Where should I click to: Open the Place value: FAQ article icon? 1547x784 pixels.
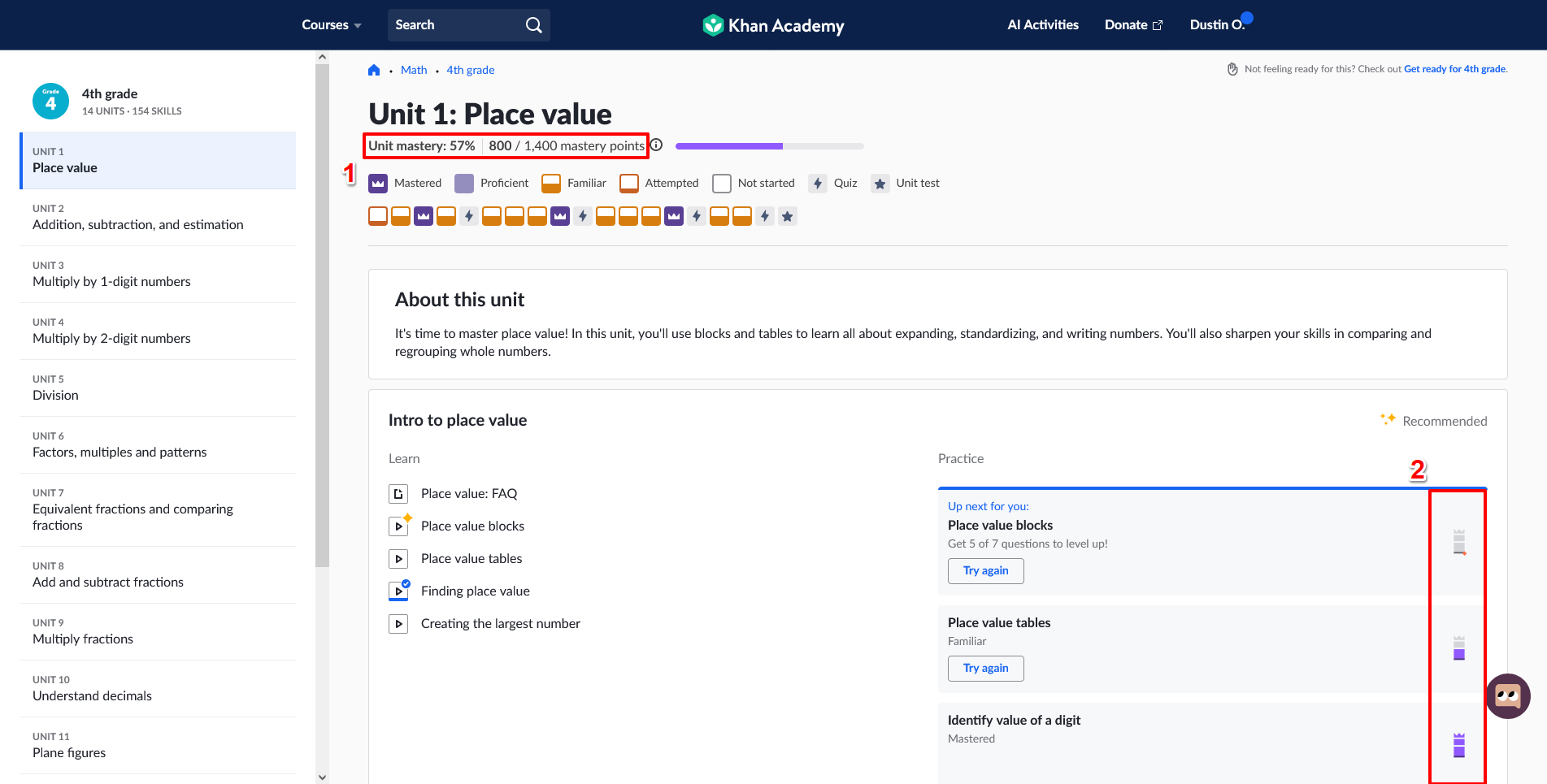[398, 494]
